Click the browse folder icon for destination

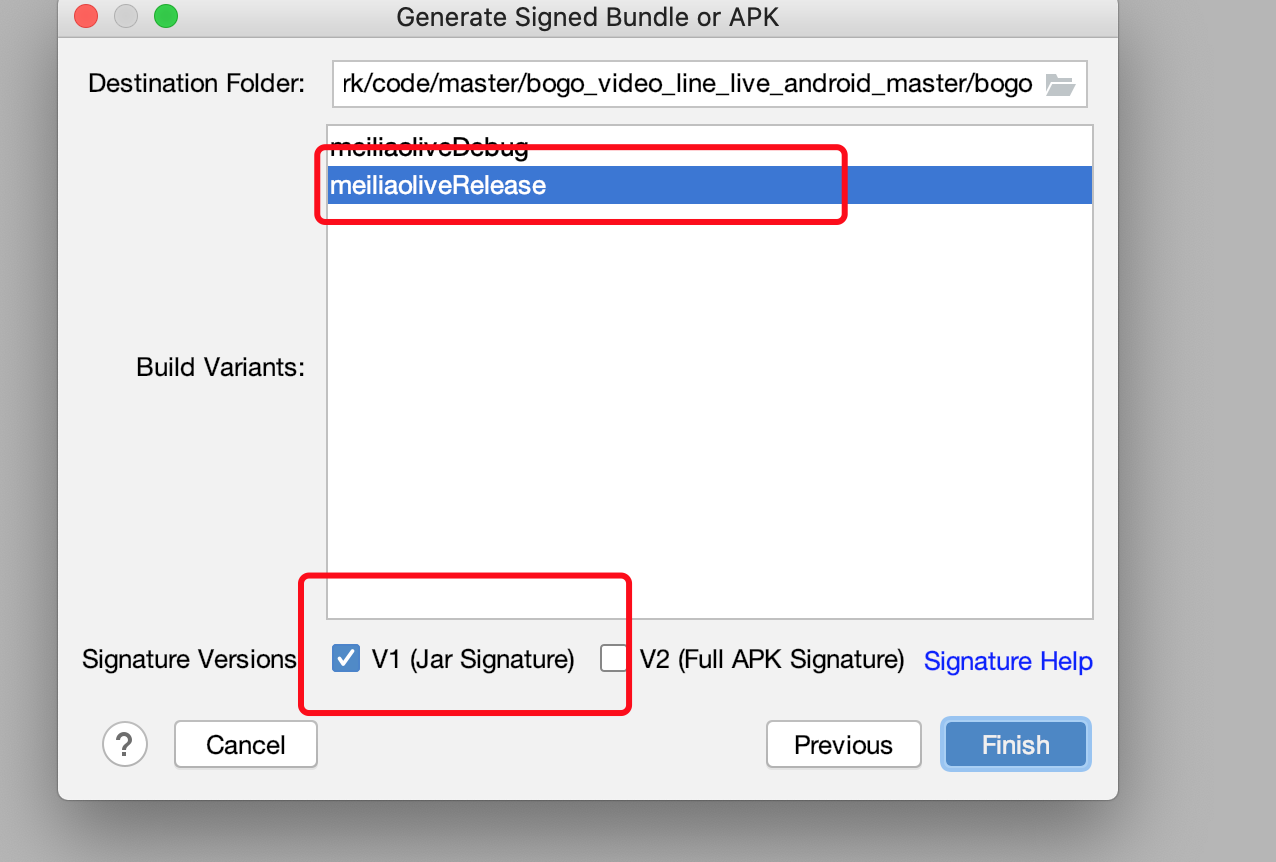pos(1059,85)
